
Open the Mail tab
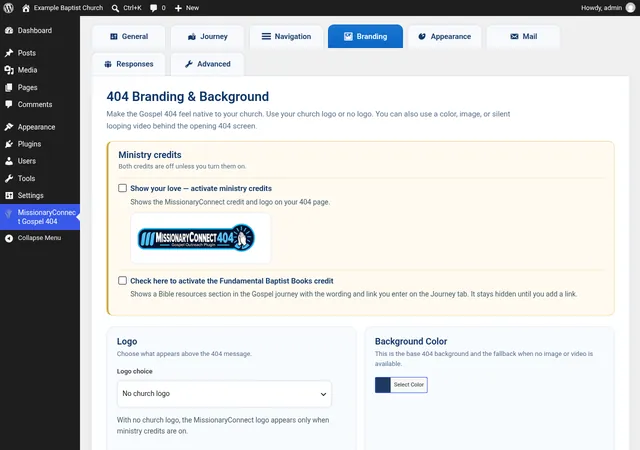(x=524, y=37)
